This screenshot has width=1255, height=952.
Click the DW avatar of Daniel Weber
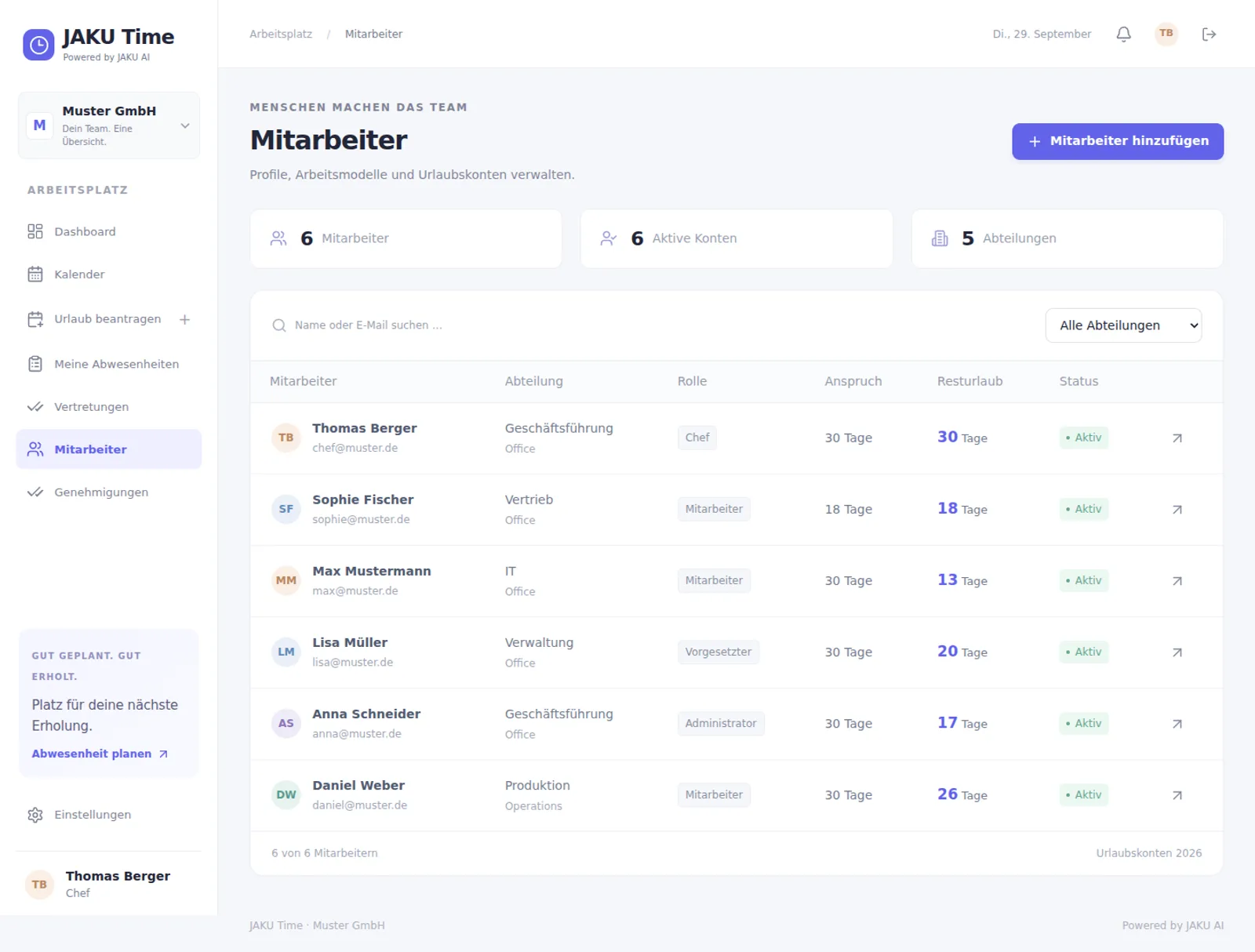[286, 794]
